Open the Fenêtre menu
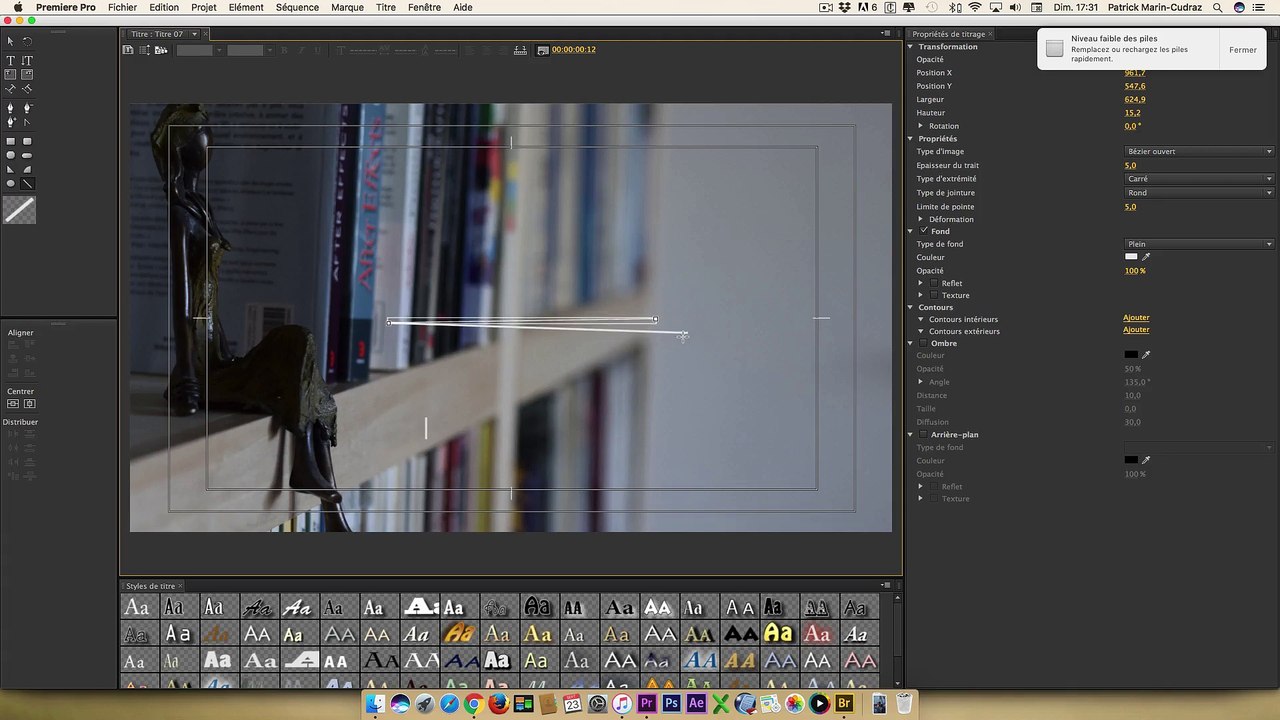The height and width of the screenshot is (720, 1280). tap(424, 7)
